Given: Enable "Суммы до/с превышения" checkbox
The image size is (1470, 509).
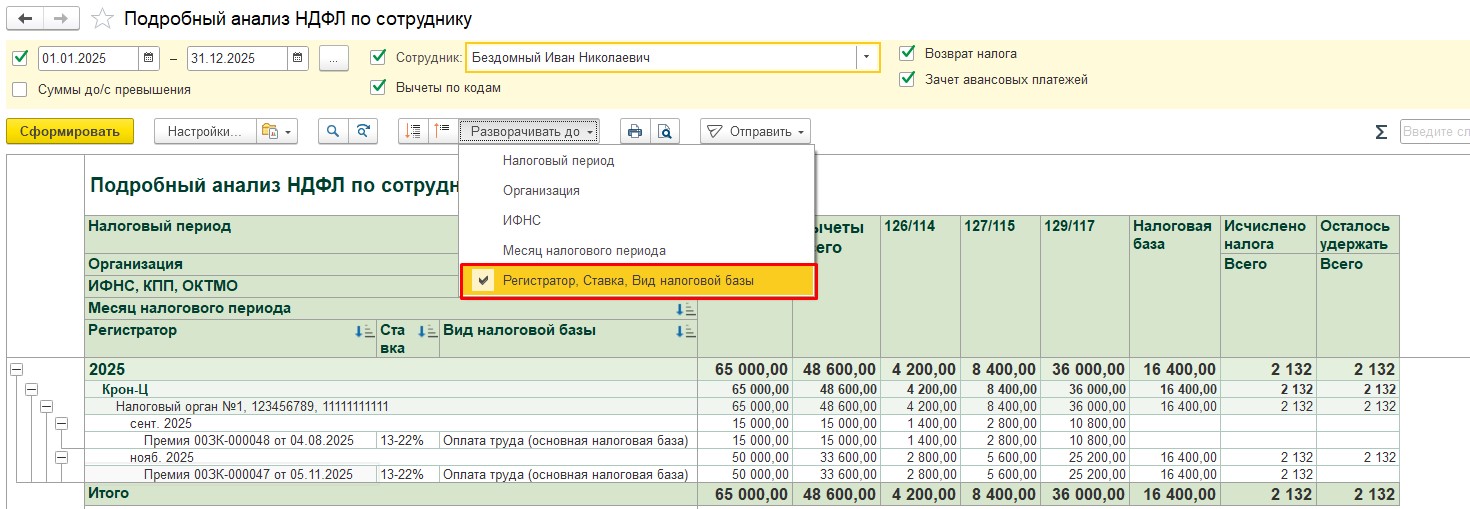Looking at the screenshot, I should coord(20,89).
